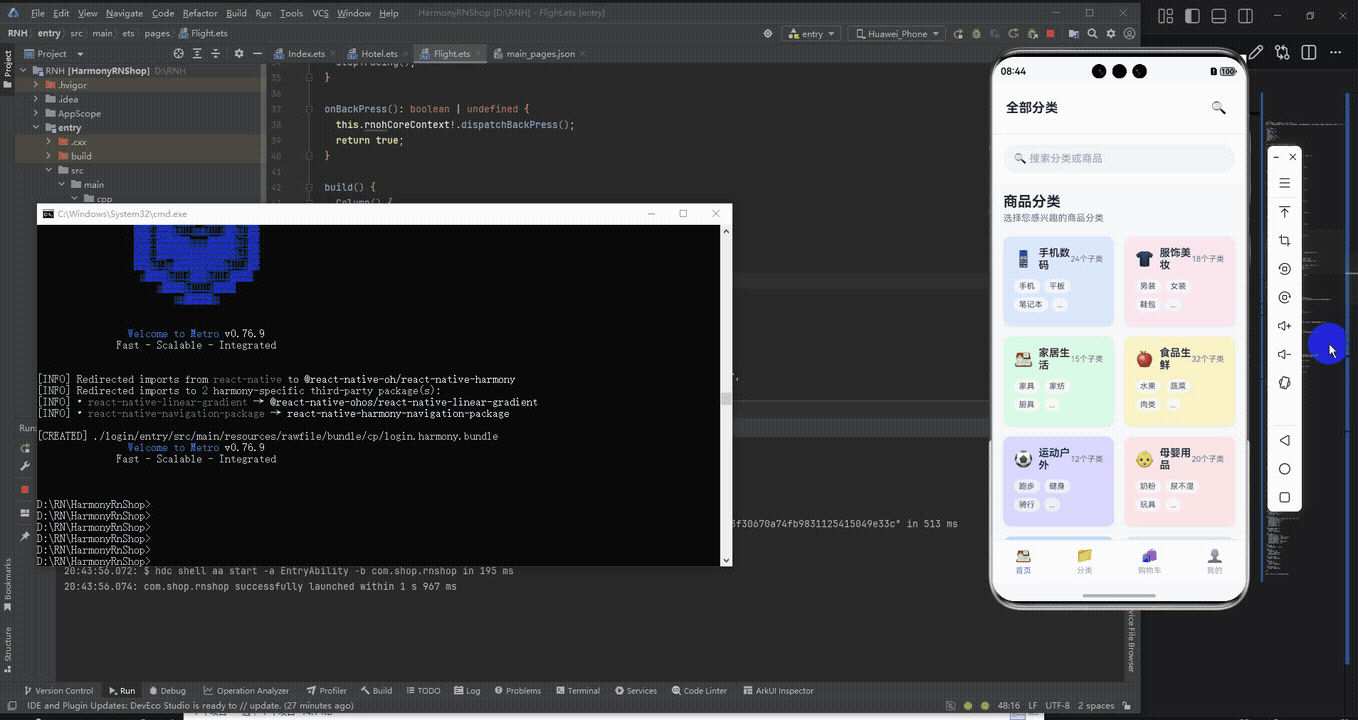Open the ArkUI Inspector tool window
This screenshot has width=1358, height=720.
(778, 690)
